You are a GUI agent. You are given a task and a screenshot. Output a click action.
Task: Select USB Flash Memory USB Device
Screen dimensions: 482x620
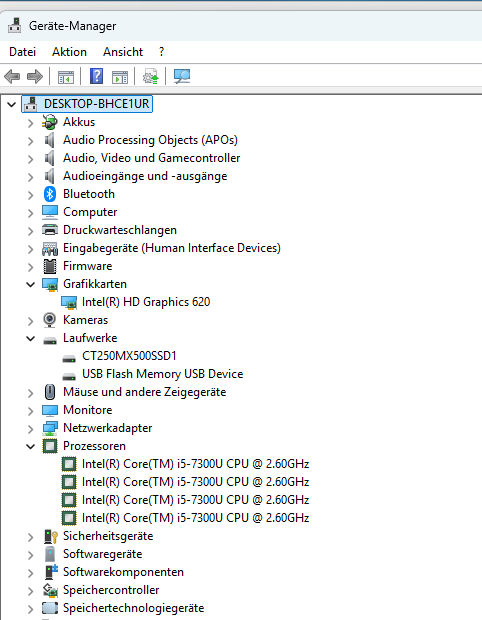pyautogui.click(x=163, y=374)
